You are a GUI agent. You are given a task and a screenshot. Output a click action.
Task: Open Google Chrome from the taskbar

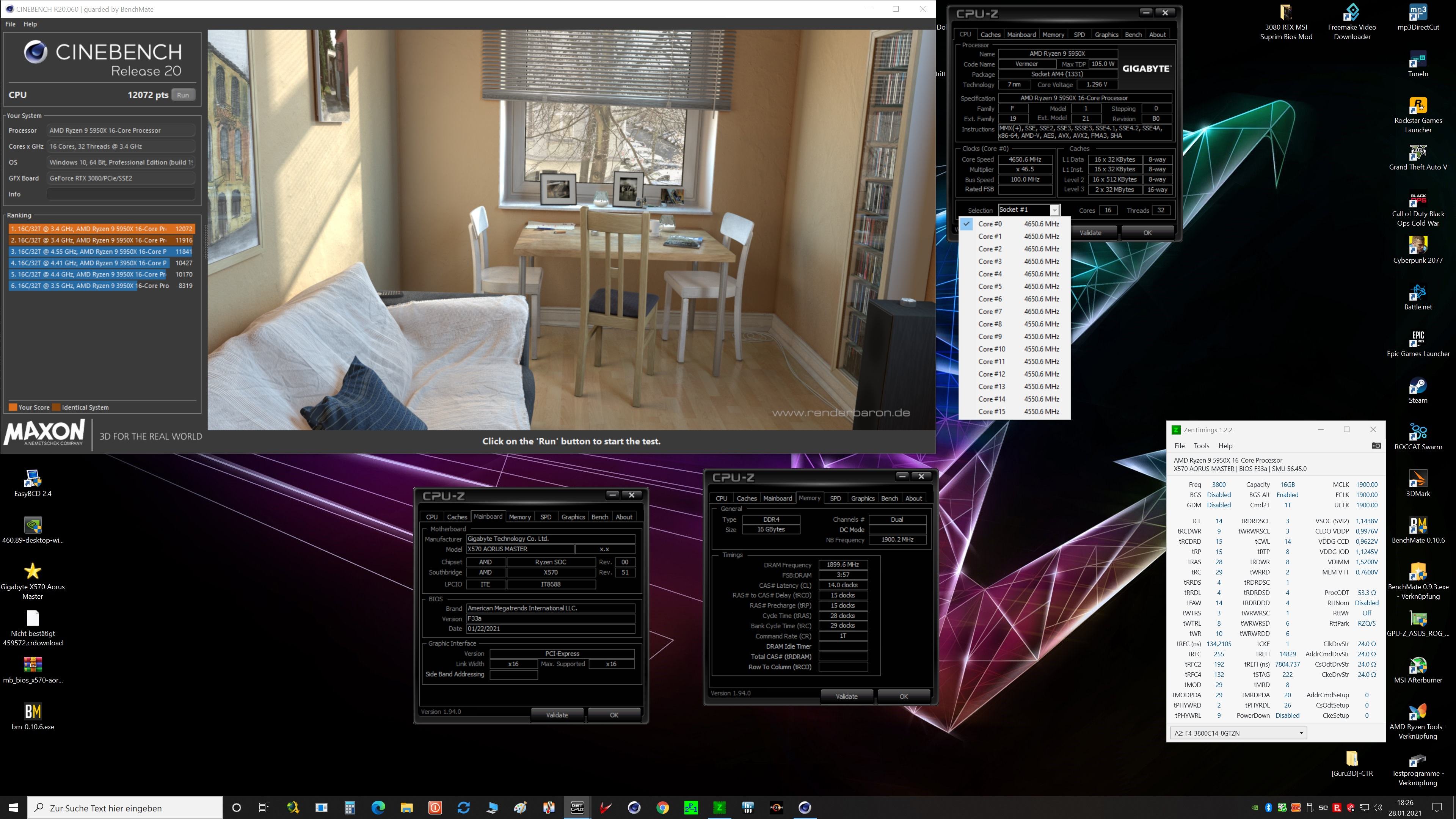point(662,808)
